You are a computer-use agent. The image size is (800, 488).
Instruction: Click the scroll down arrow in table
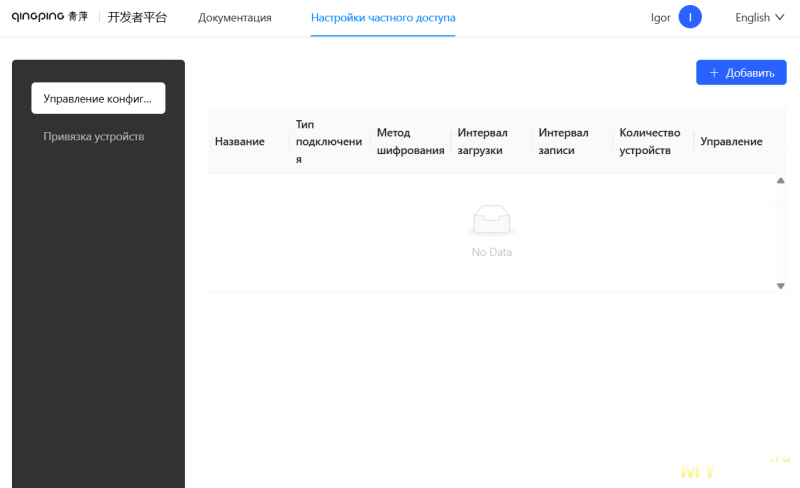(x=780, y=286)
